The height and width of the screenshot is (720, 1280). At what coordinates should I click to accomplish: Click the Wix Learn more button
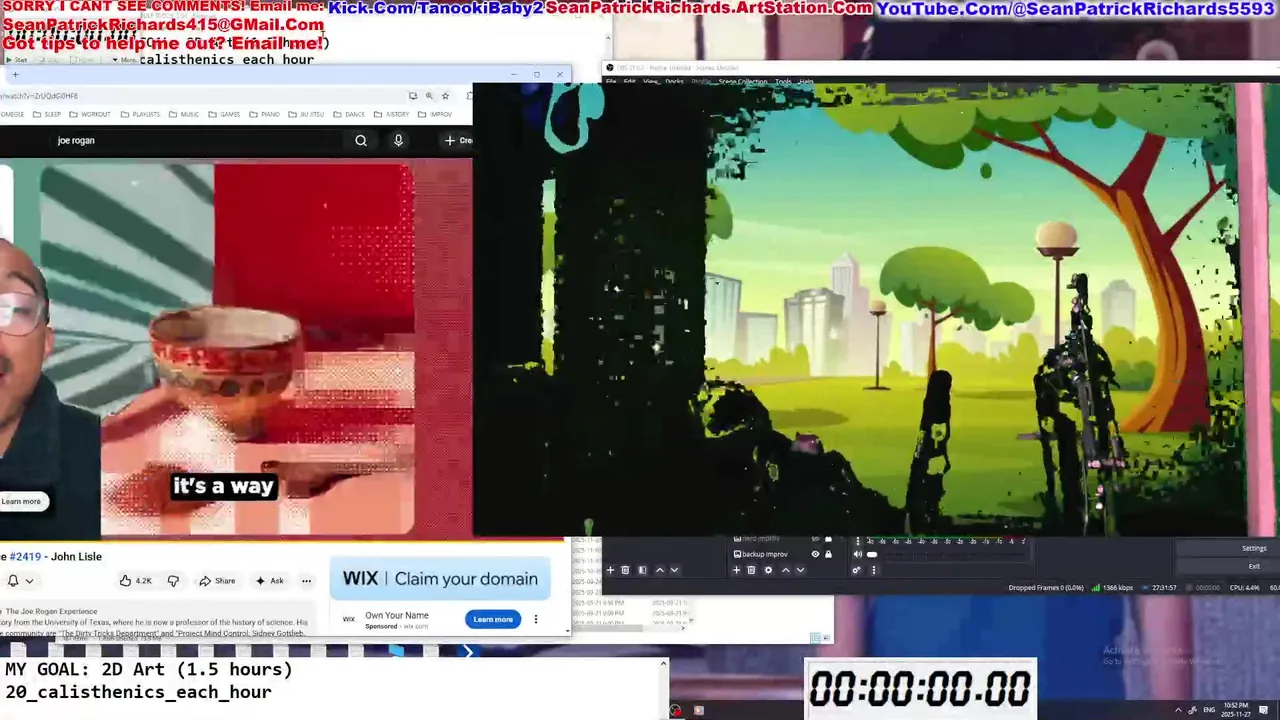point(492,619)
